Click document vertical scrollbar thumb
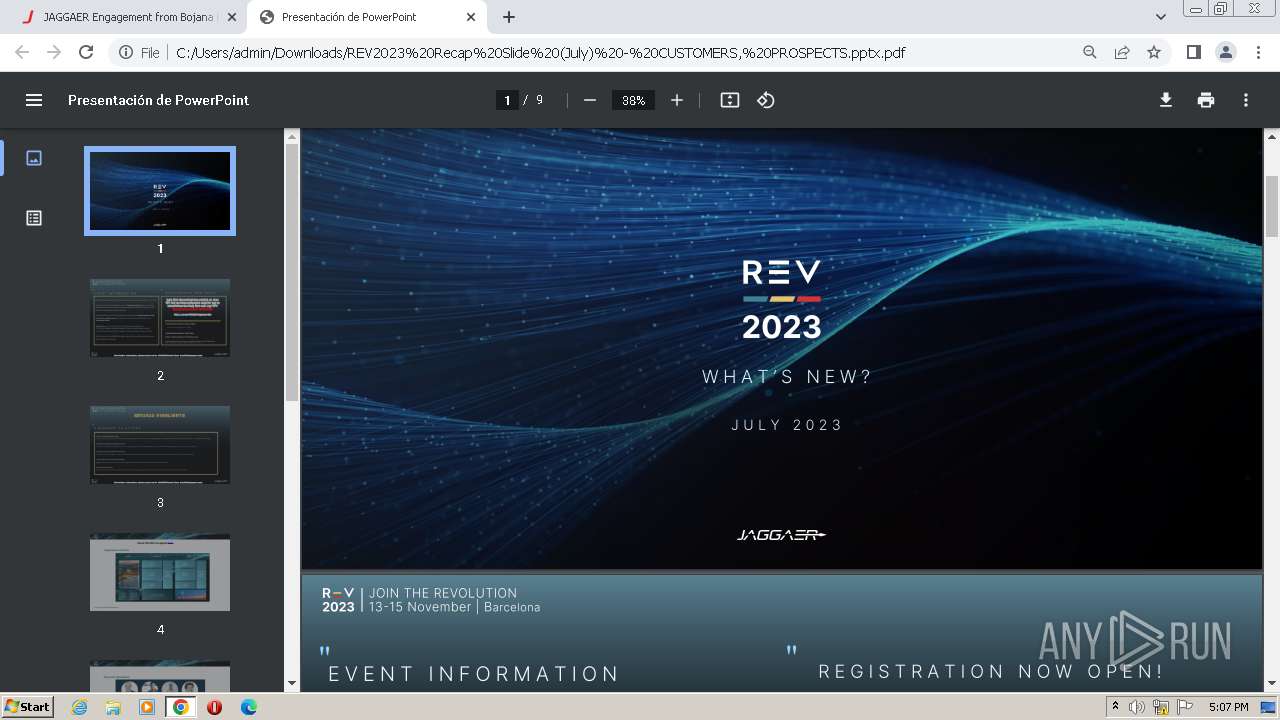 (1271, 206)
